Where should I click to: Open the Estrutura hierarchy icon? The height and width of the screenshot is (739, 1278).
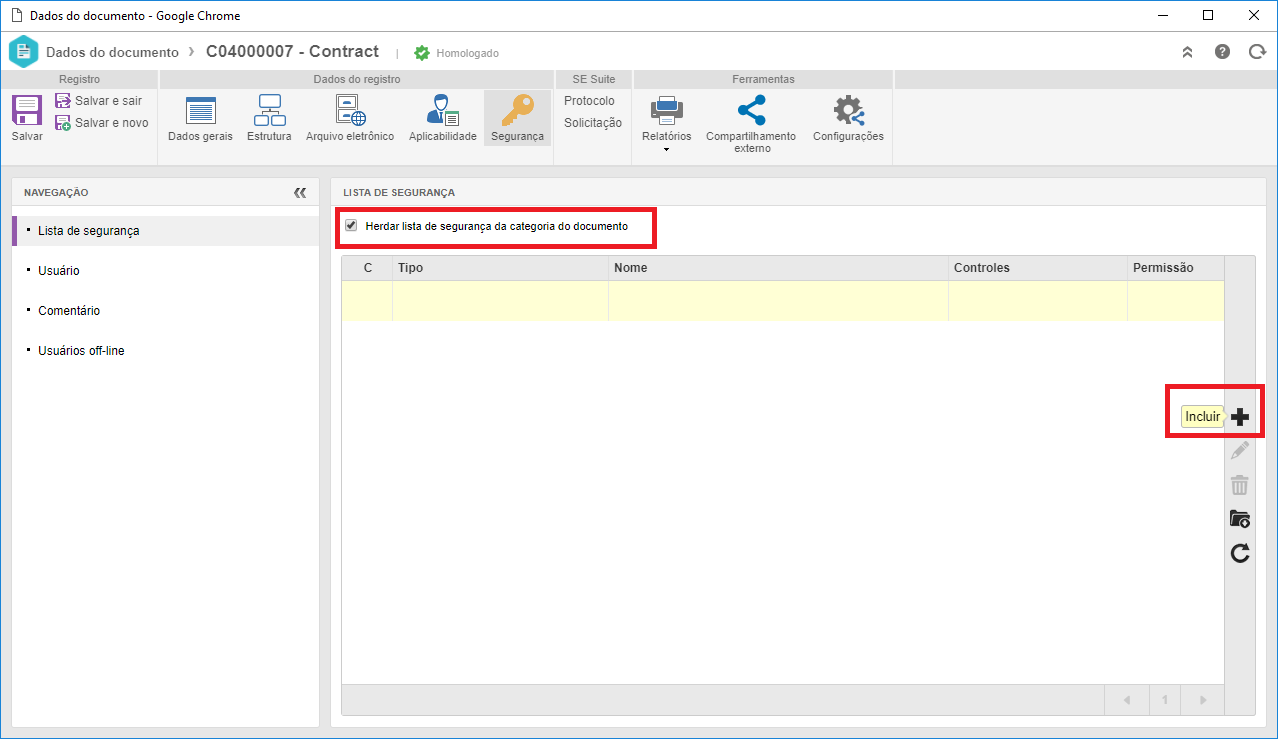point(269,110)
